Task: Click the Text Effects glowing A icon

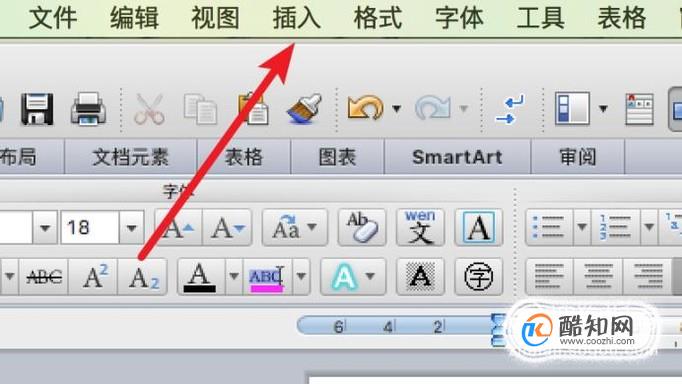Action: [x=344, y=277]
